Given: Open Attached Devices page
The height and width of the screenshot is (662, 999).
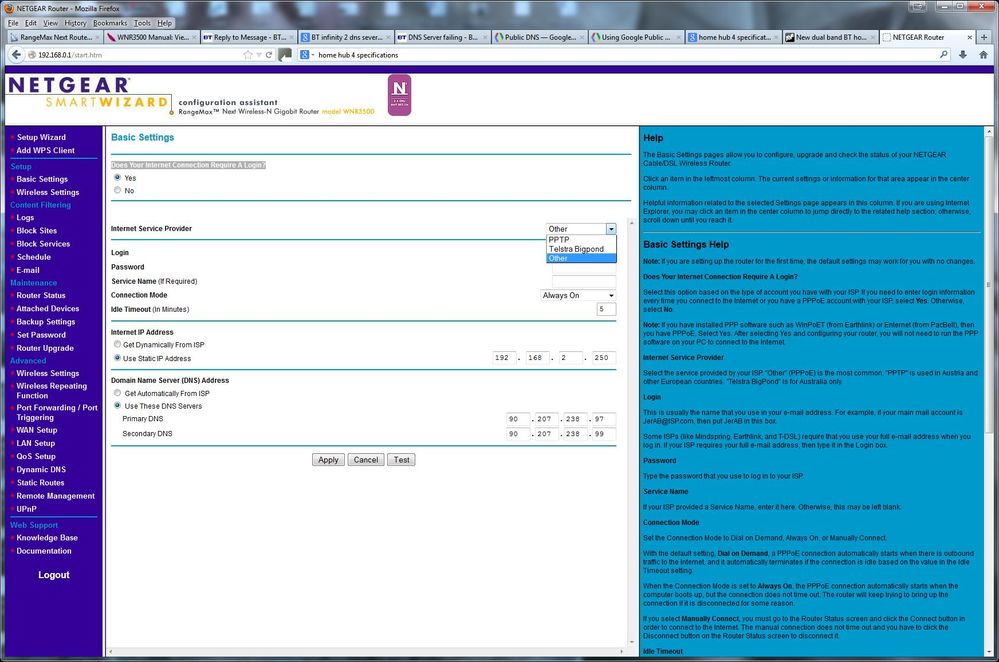Looking at the screenshot, I should 48,308.
